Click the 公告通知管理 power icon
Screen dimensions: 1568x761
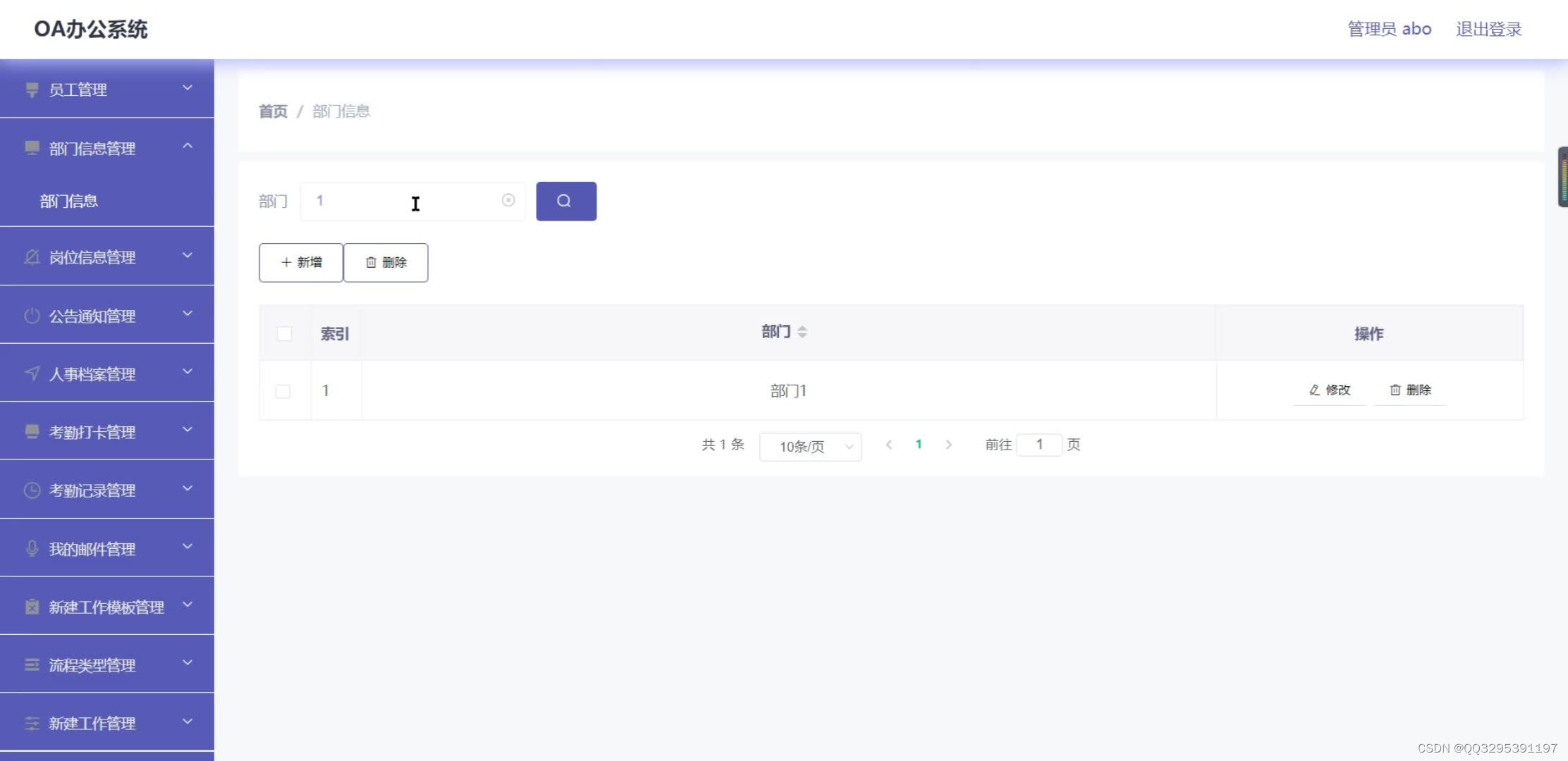click(31, 316)
